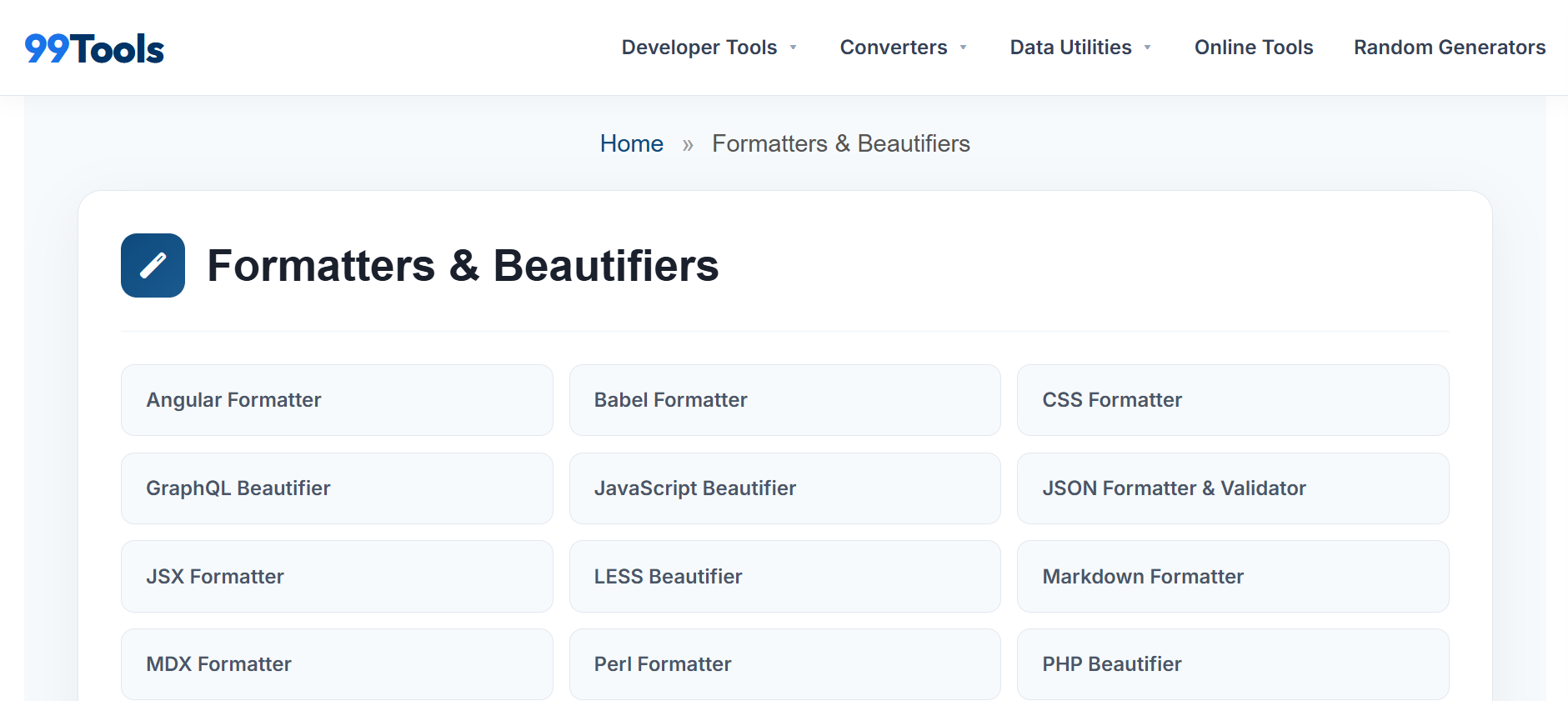Click the Perl Formatter card
This screenshot has height=701, width=1568.
click(x=784, y=664)
